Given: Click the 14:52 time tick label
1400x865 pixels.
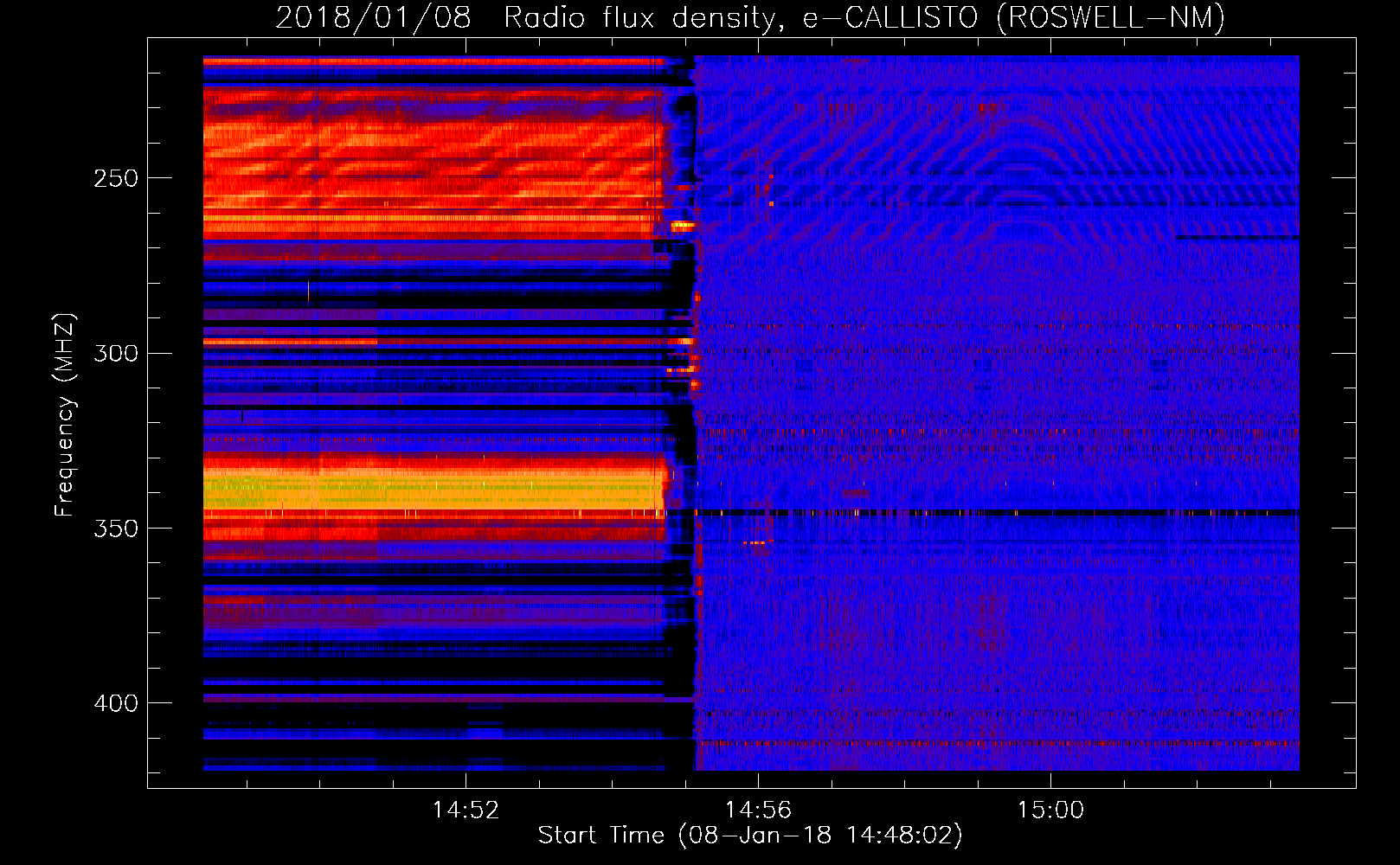Looking at the screenshot, I should 466,810.
